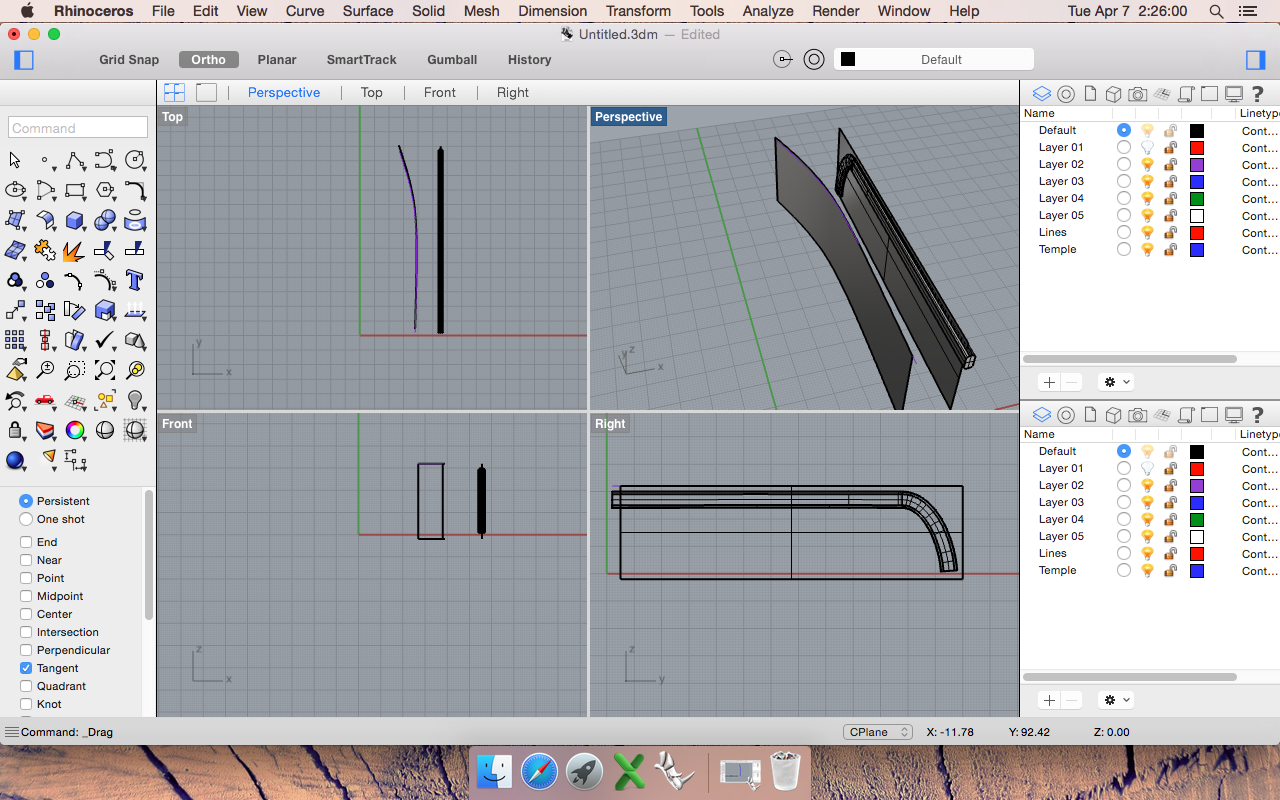Open the Sphere tool
1280x800 pixels.
[x=105, y=220]
